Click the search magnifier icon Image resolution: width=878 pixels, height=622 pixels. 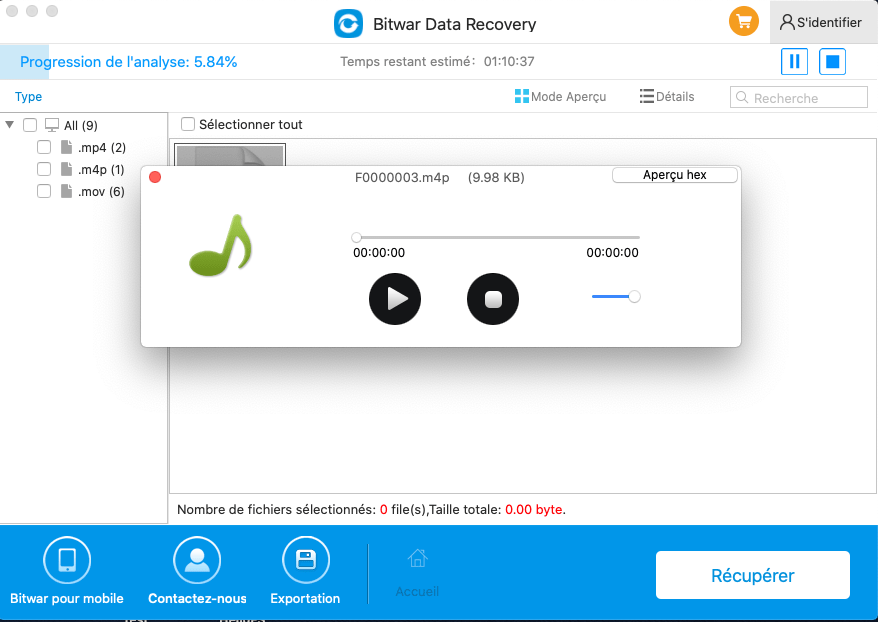[x=742, y=97]
